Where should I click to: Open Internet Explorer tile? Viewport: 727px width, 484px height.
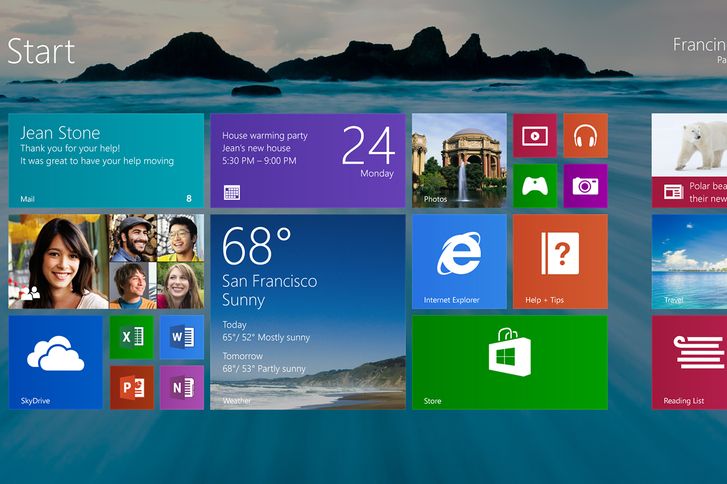click(459, 261)
